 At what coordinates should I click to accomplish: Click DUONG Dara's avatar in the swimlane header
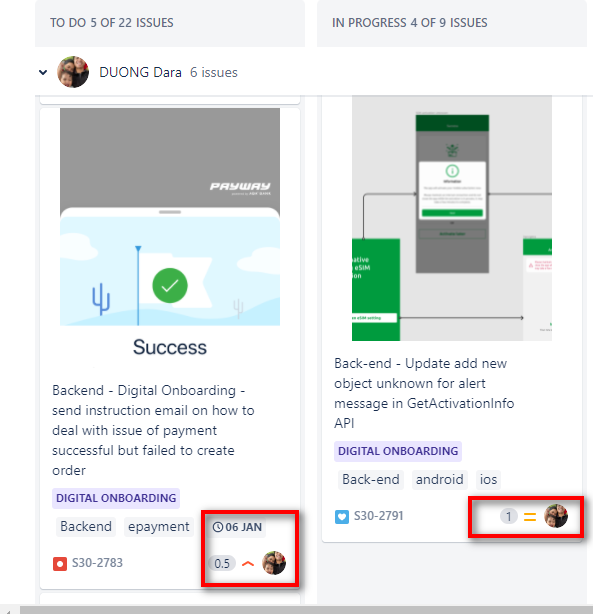(x=73, y=72)
